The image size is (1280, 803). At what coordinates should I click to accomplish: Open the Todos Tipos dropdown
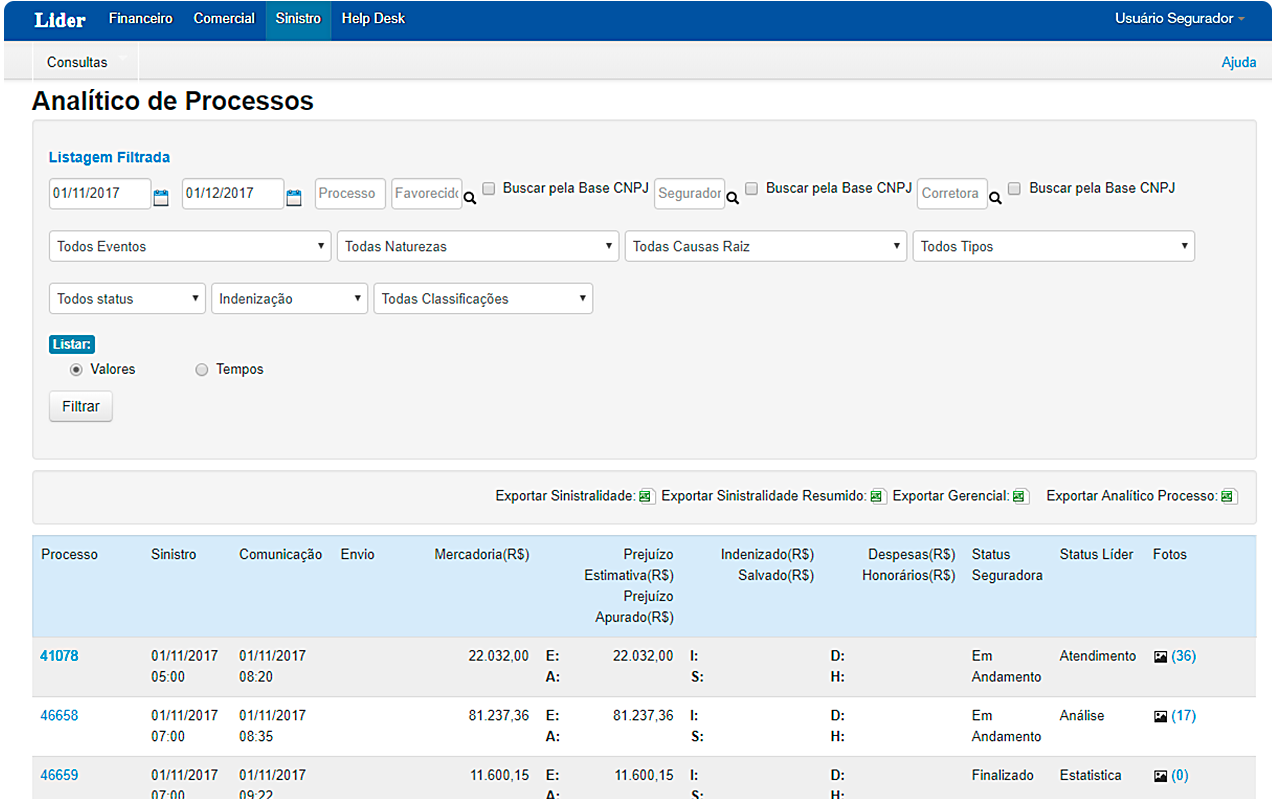pyautogui.click(x=1054, y=246)
